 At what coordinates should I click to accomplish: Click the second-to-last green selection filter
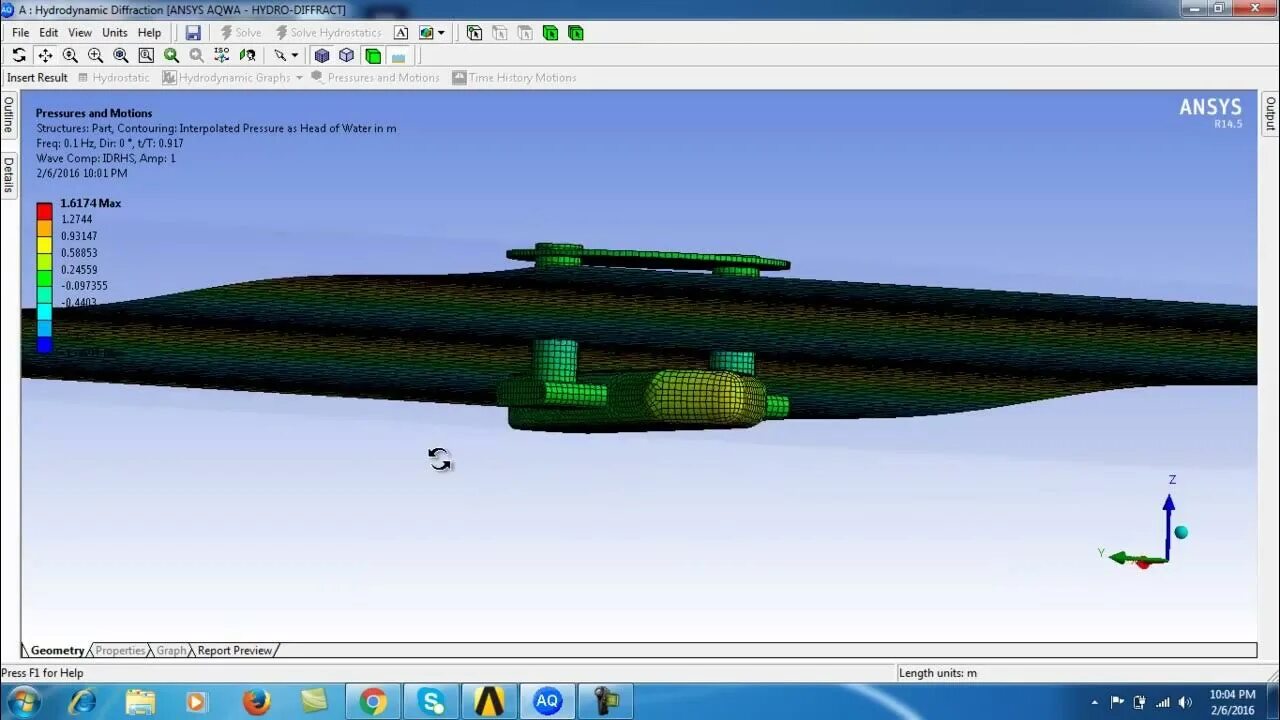pyautogui.click(x=550, y=33)
